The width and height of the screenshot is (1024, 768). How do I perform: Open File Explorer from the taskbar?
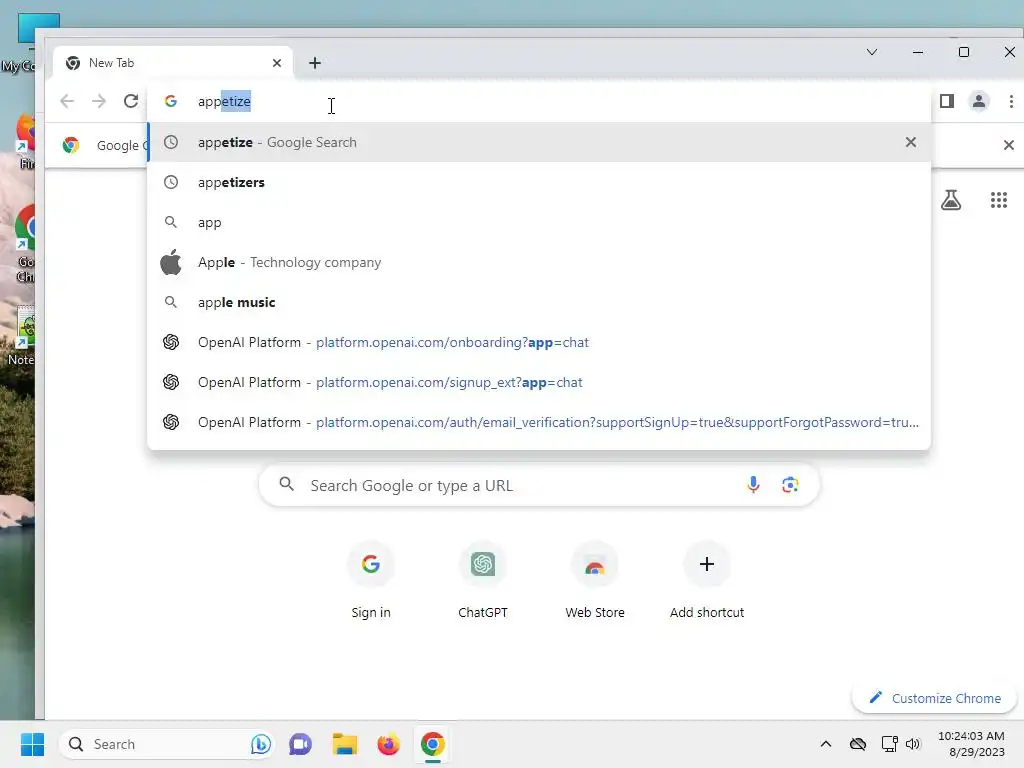tap(344, 744)
